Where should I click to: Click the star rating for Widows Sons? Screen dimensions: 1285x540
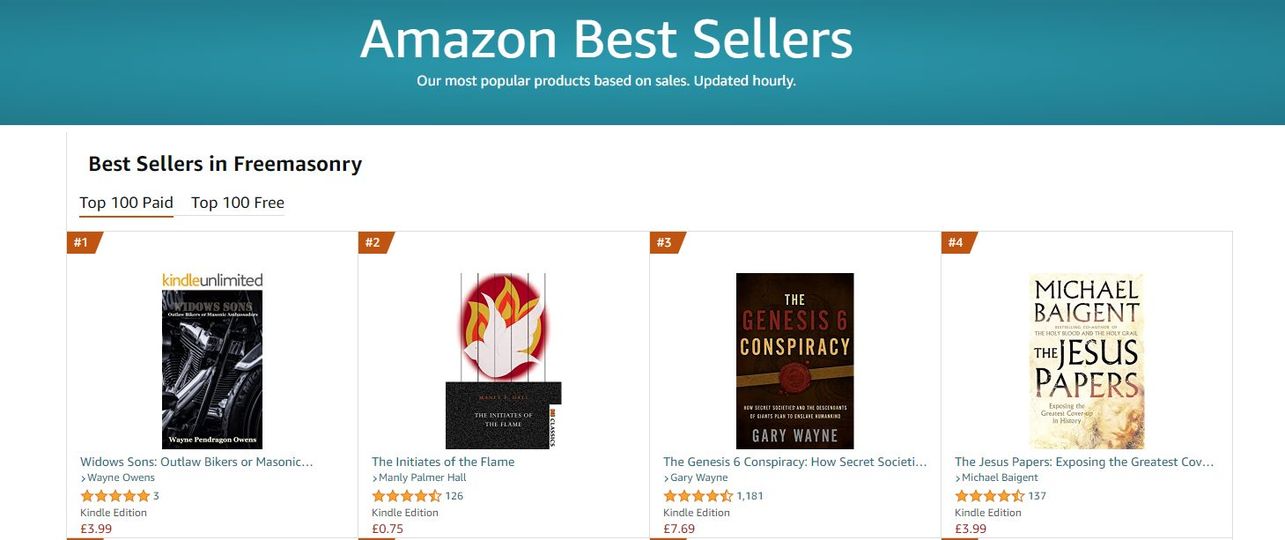115,496
